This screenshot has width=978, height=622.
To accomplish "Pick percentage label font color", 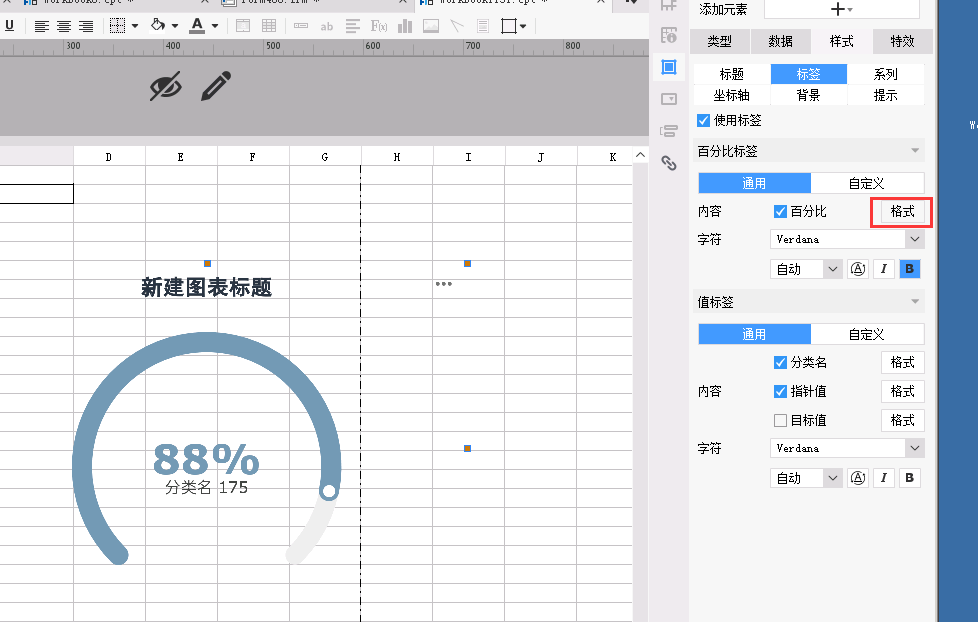I will 858,269.
